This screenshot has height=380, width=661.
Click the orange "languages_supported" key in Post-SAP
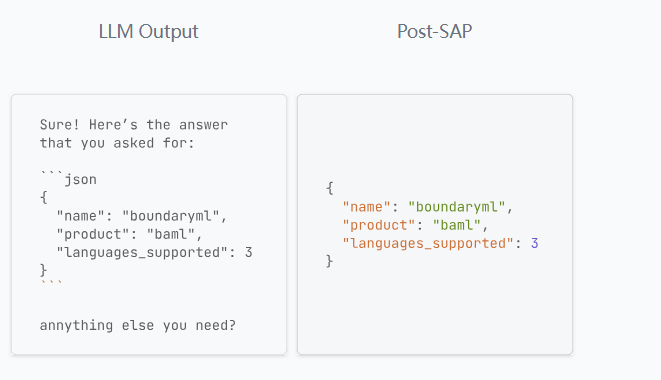pos(428,243)
